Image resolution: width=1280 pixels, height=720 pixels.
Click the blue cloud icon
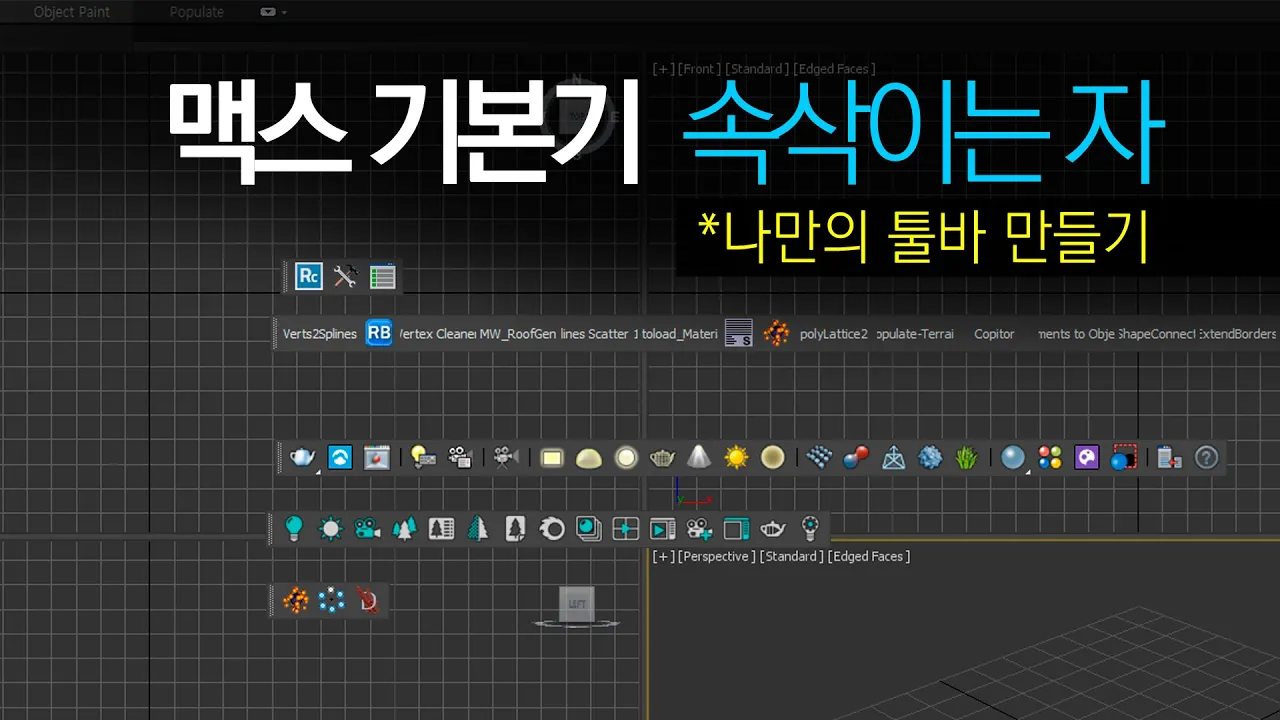[x=340, y=457]
